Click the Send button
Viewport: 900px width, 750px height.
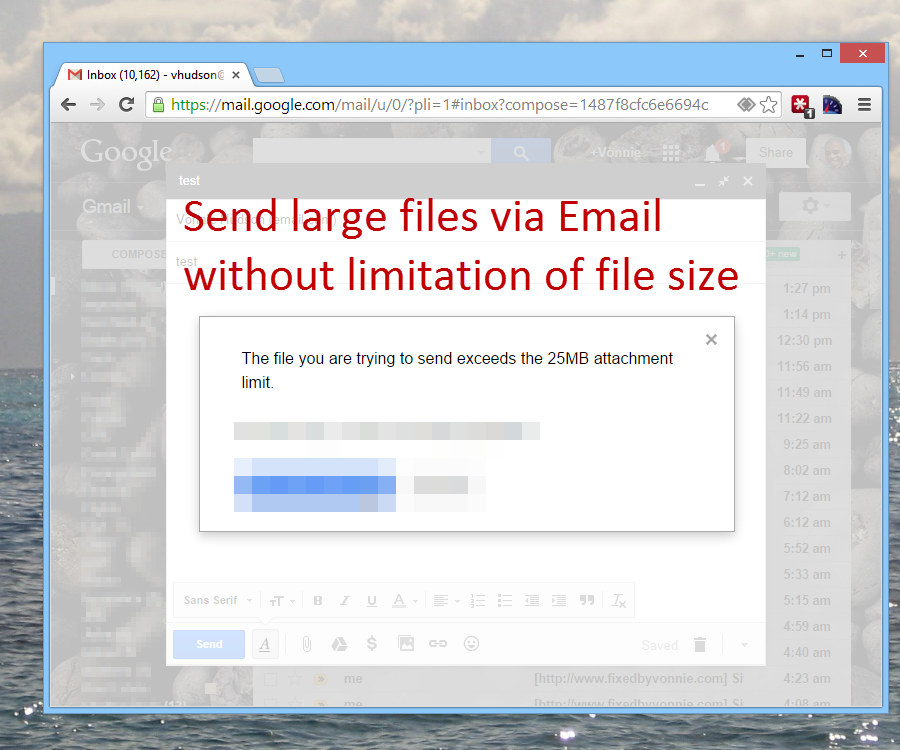pos(208,644)
